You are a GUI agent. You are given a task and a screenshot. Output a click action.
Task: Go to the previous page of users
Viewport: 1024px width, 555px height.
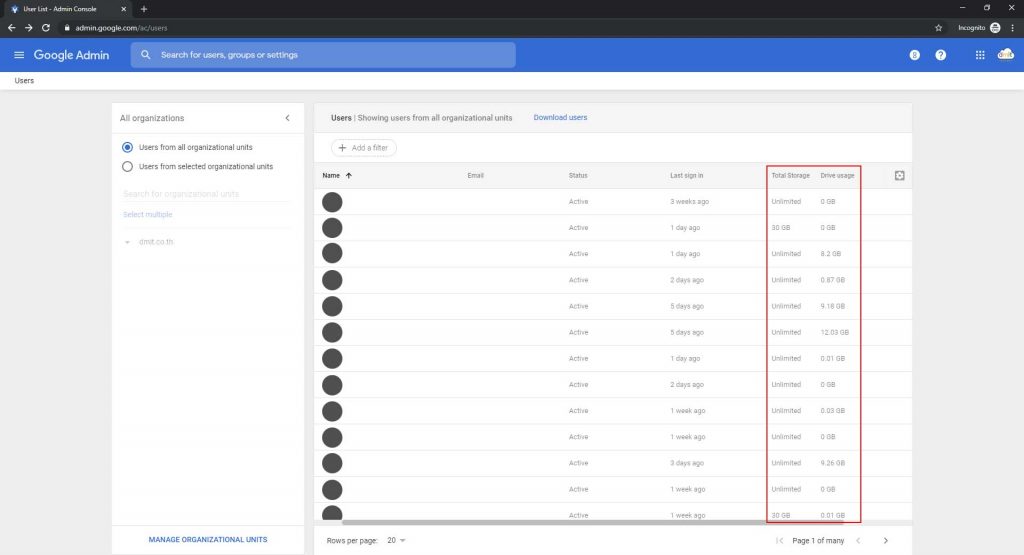tap(858, 541)
